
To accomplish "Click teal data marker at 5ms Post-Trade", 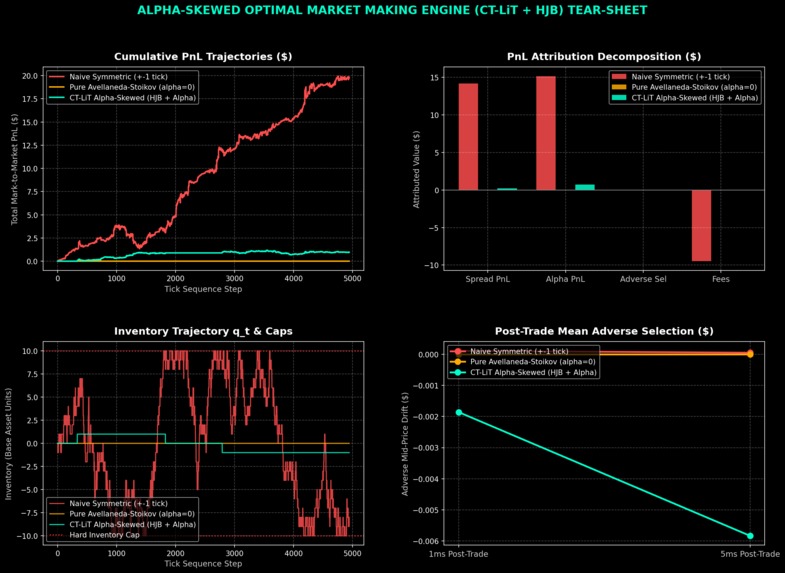I will click(750, 536).
